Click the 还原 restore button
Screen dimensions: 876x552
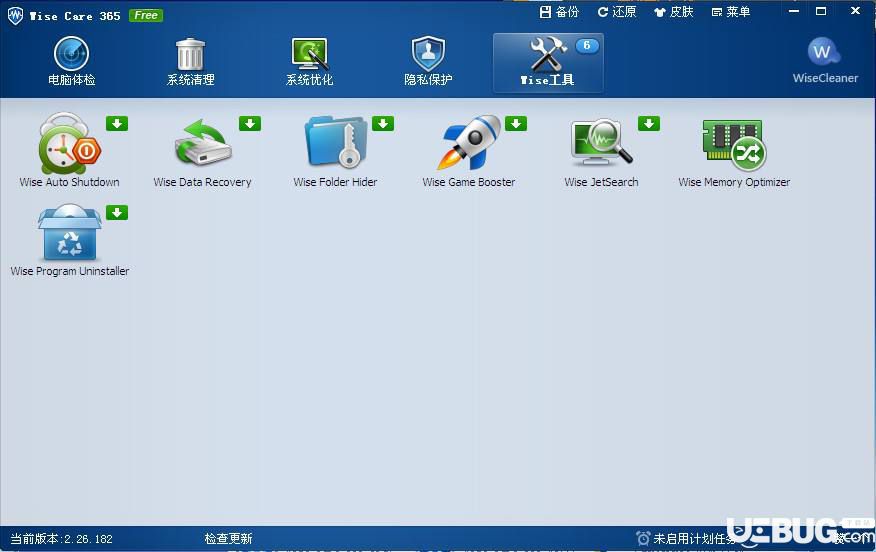[617, 12]
